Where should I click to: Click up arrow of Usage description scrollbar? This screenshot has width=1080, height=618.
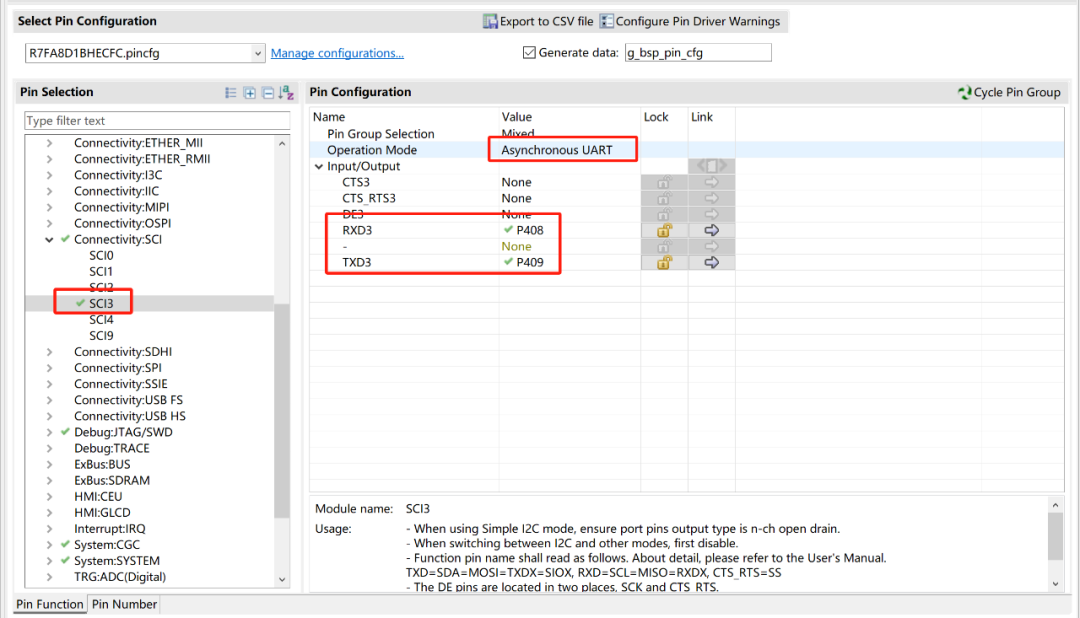(x=1055, y=506)
